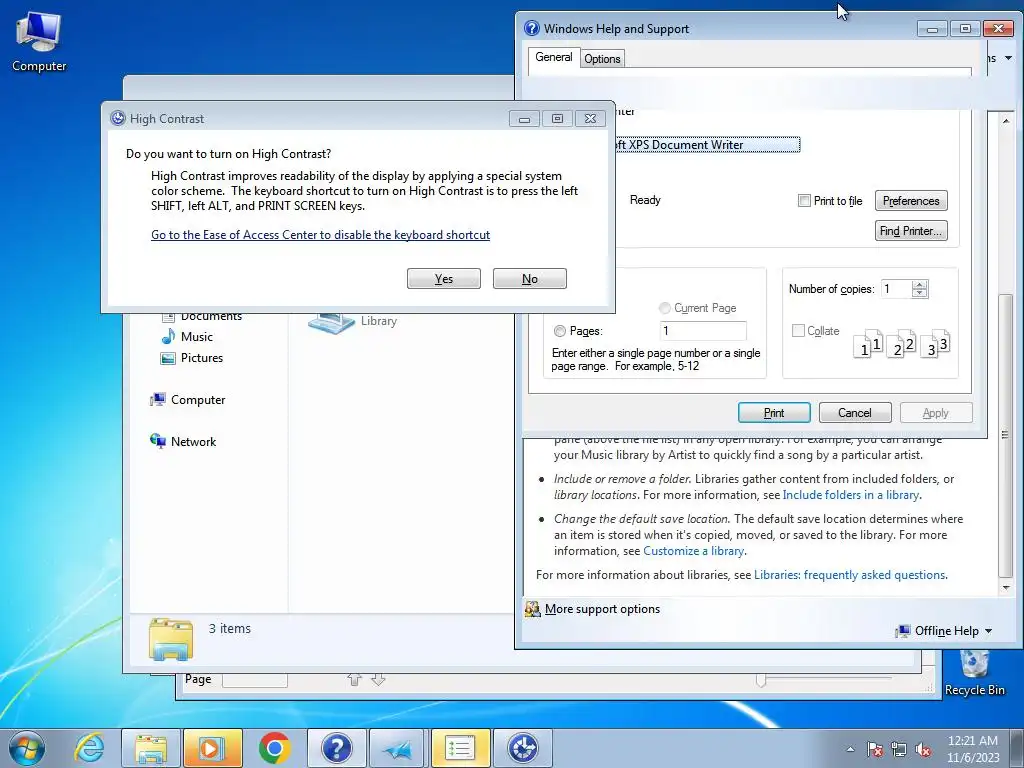Open the paper-plane taskbar app
The width and height of the screenshot is (1024, 768).
[398, 748]
